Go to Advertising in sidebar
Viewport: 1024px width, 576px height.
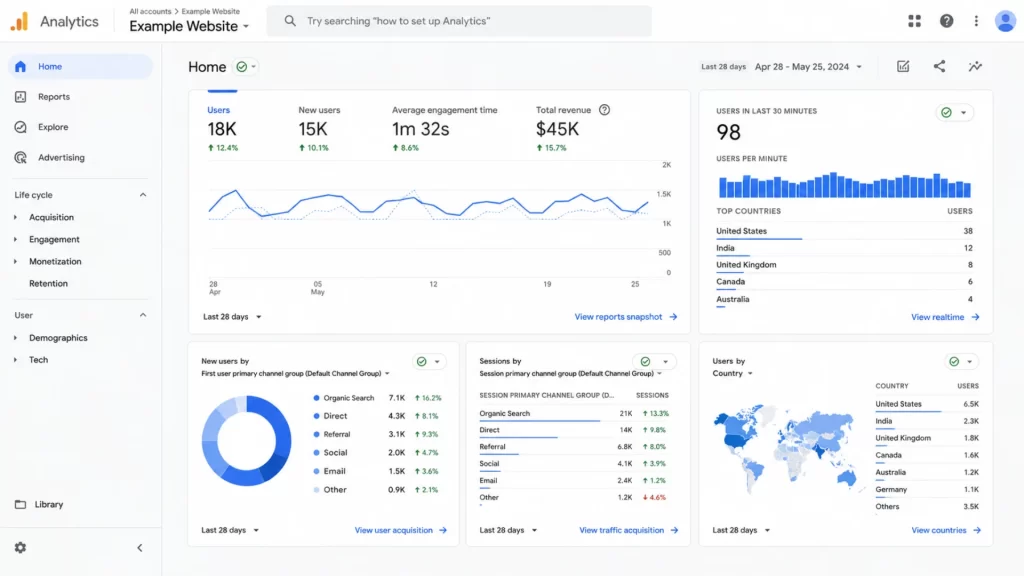click(x=61, y=157)
